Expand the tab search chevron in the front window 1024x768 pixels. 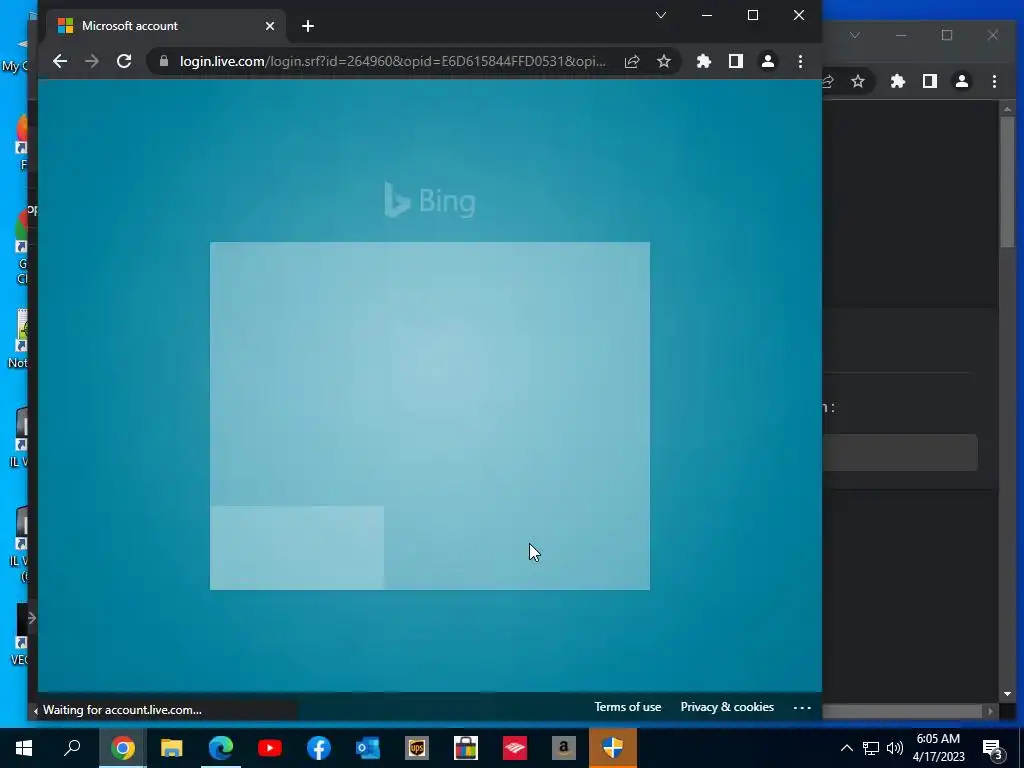pyautogui.click(x=661, y=15)
